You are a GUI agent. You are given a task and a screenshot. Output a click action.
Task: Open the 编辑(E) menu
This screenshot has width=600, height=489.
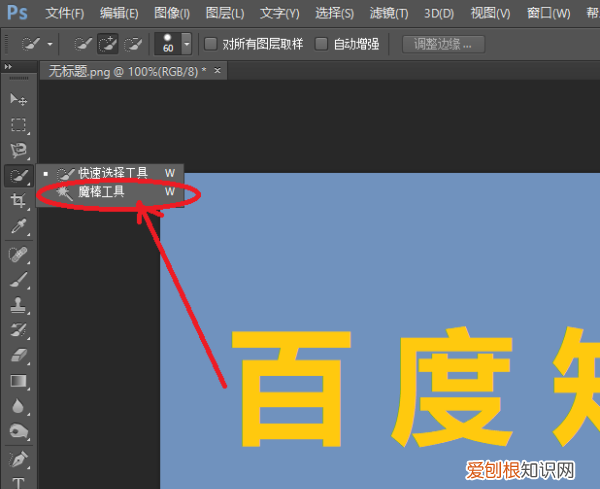point(119,14)
